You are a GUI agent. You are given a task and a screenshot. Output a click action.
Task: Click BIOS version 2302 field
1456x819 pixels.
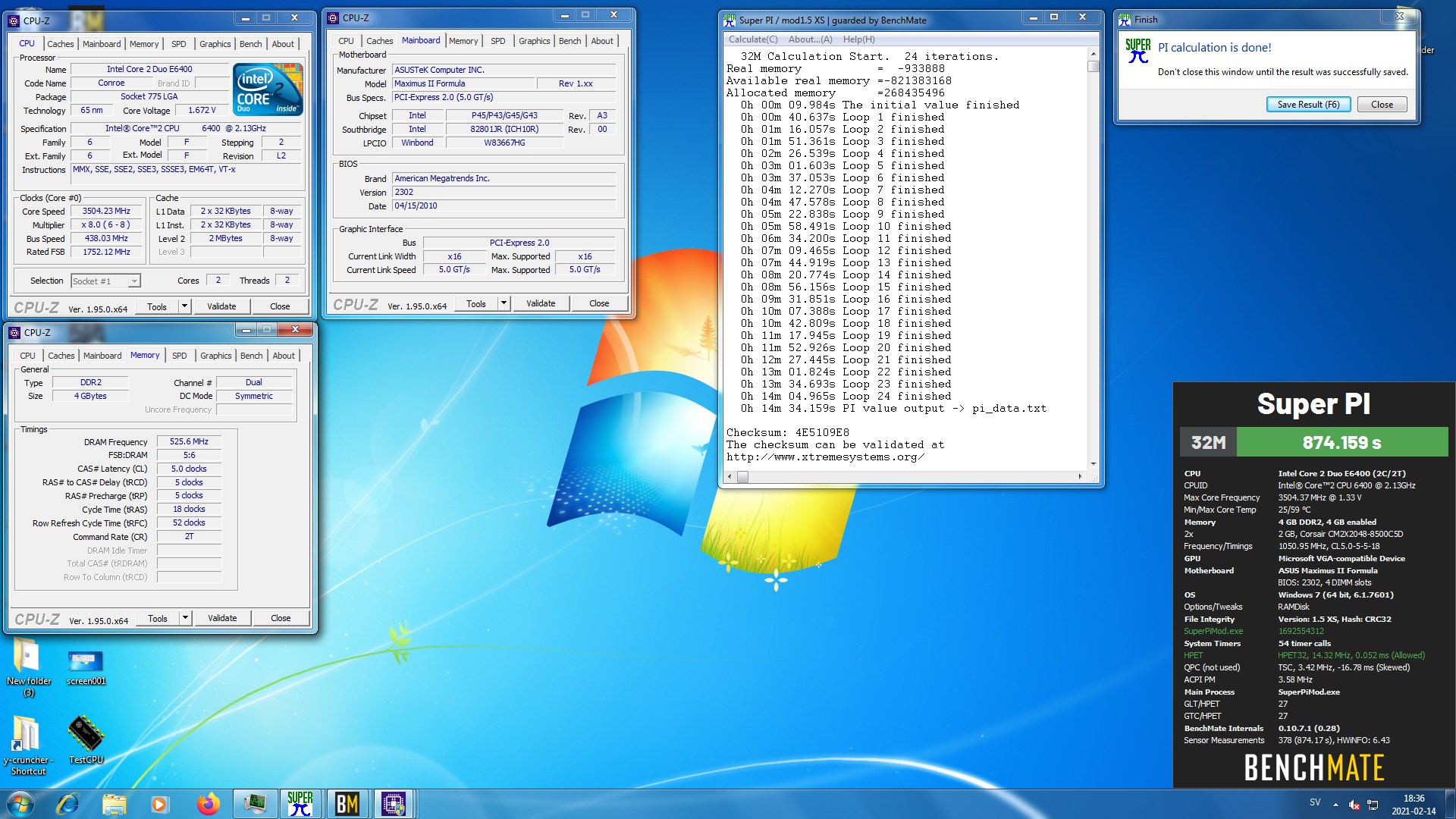[504, 192]
